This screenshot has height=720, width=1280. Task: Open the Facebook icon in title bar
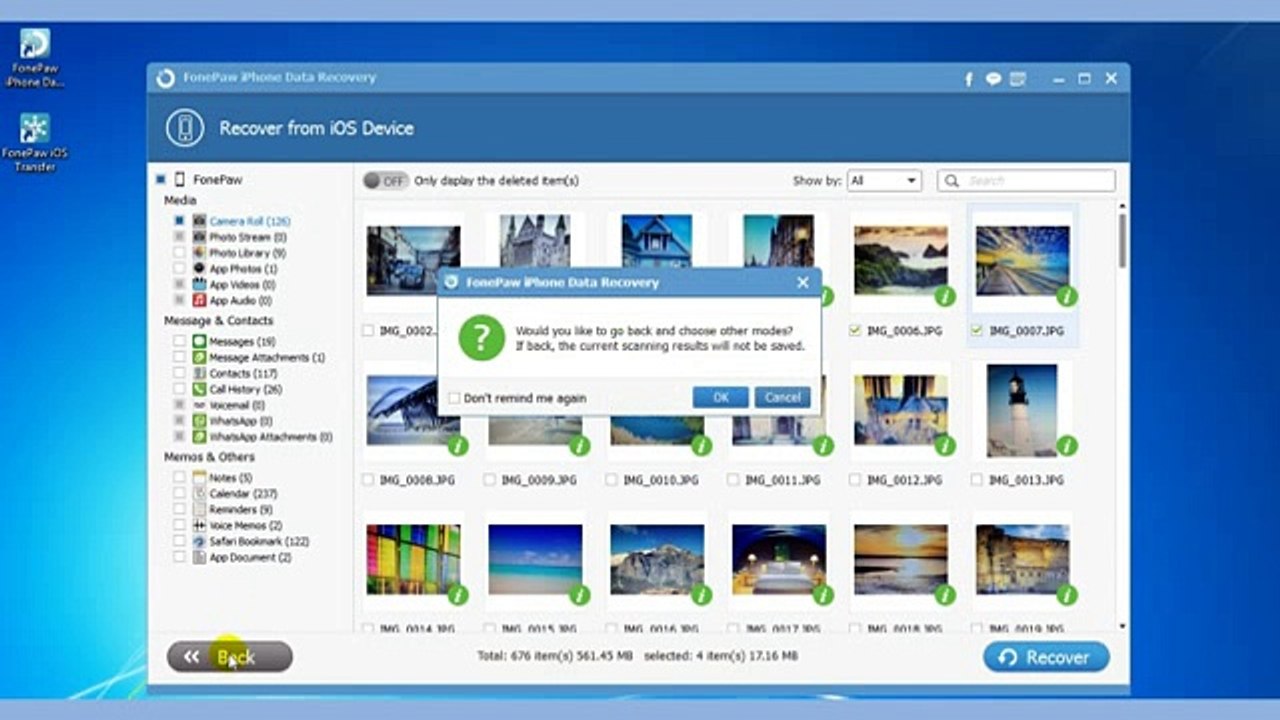969,79
